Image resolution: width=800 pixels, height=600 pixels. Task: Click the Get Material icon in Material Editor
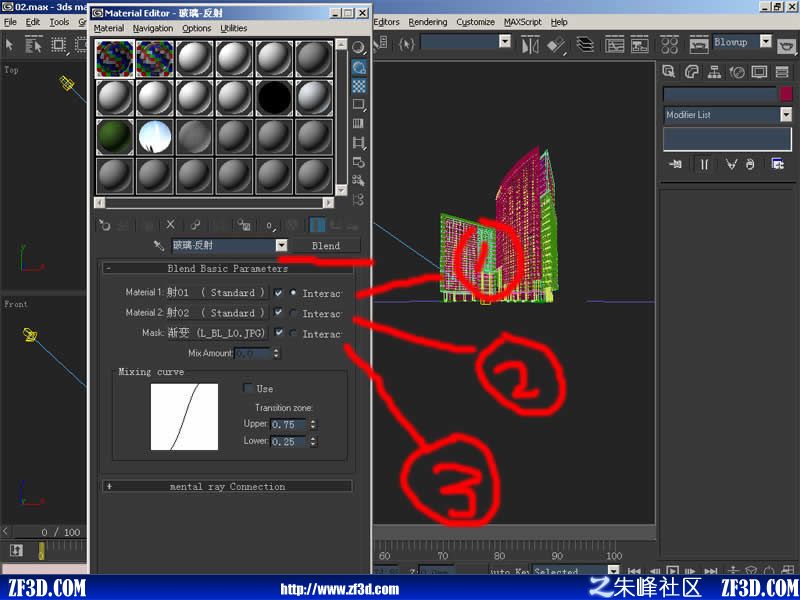click(105, 225)
